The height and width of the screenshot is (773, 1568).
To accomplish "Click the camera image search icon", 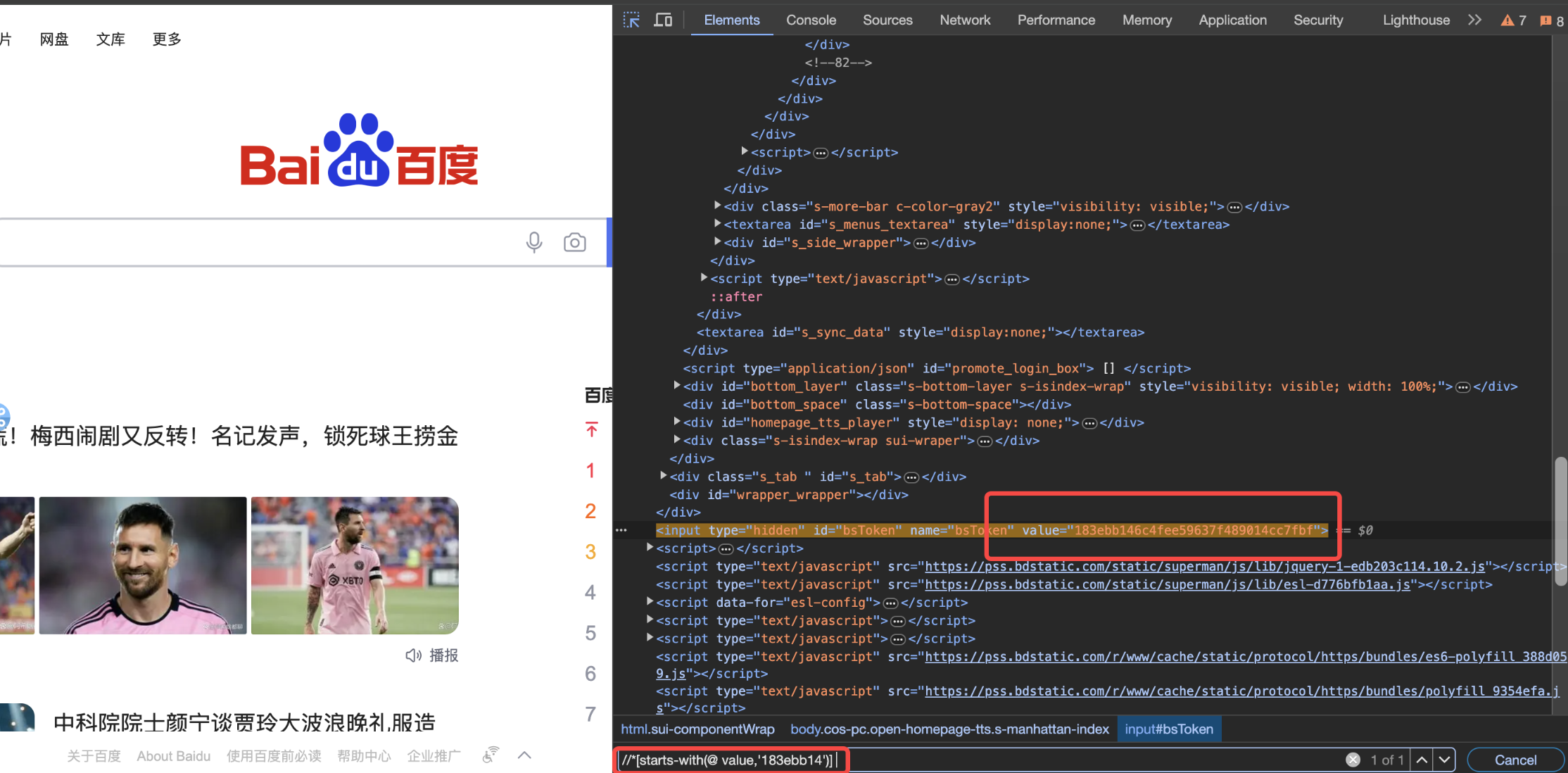I will (x=574, y=242).
